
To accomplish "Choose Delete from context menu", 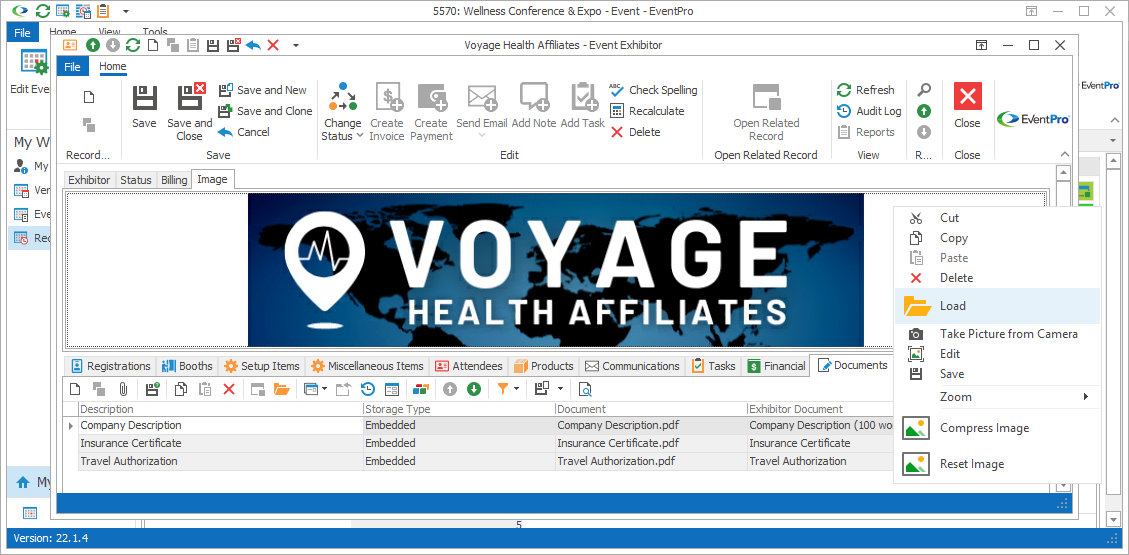I will tap(997, 278).
